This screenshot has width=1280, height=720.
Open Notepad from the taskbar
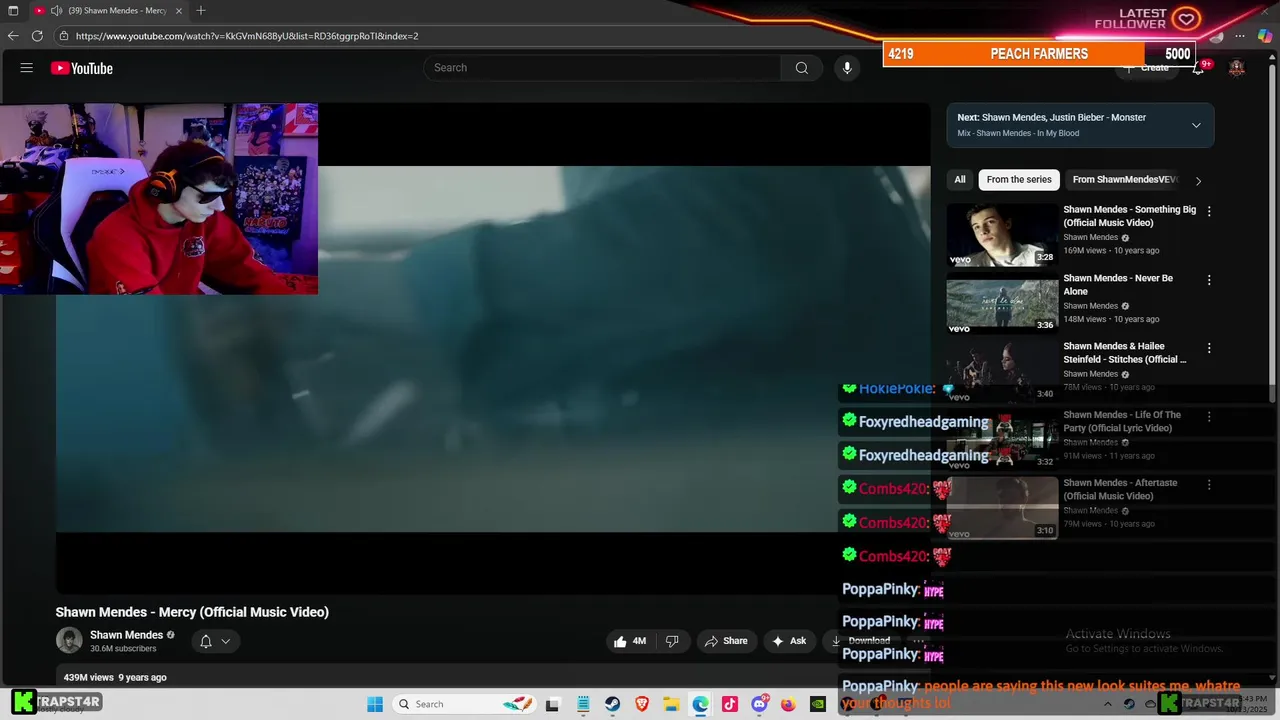pos(583,704)
